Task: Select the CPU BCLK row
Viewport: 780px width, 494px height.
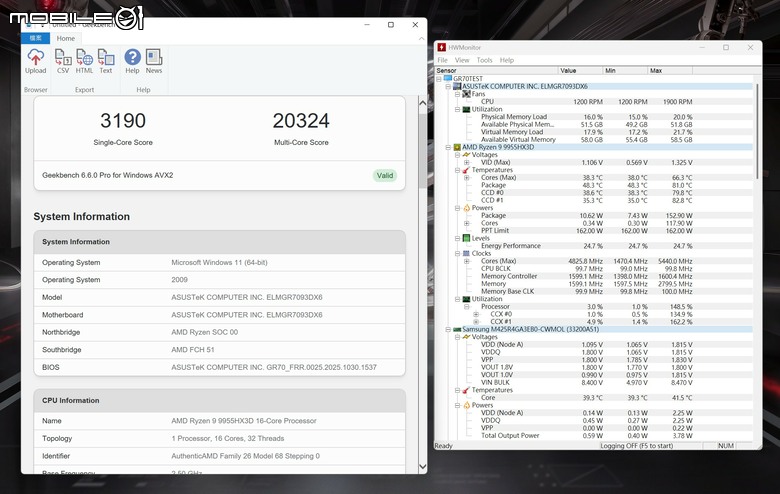Action: 594,269
